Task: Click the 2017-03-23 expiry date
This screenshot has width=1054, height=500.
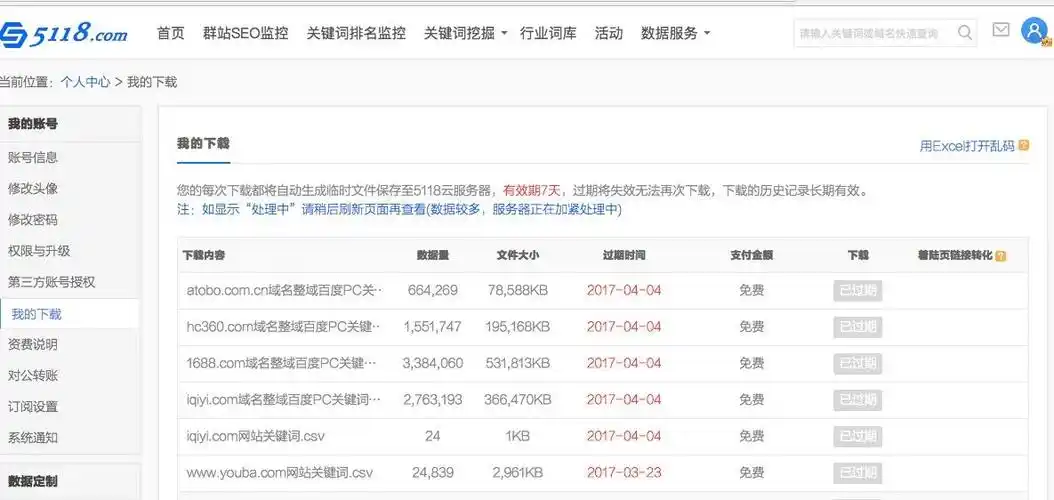Action: (x=624, y=472)
